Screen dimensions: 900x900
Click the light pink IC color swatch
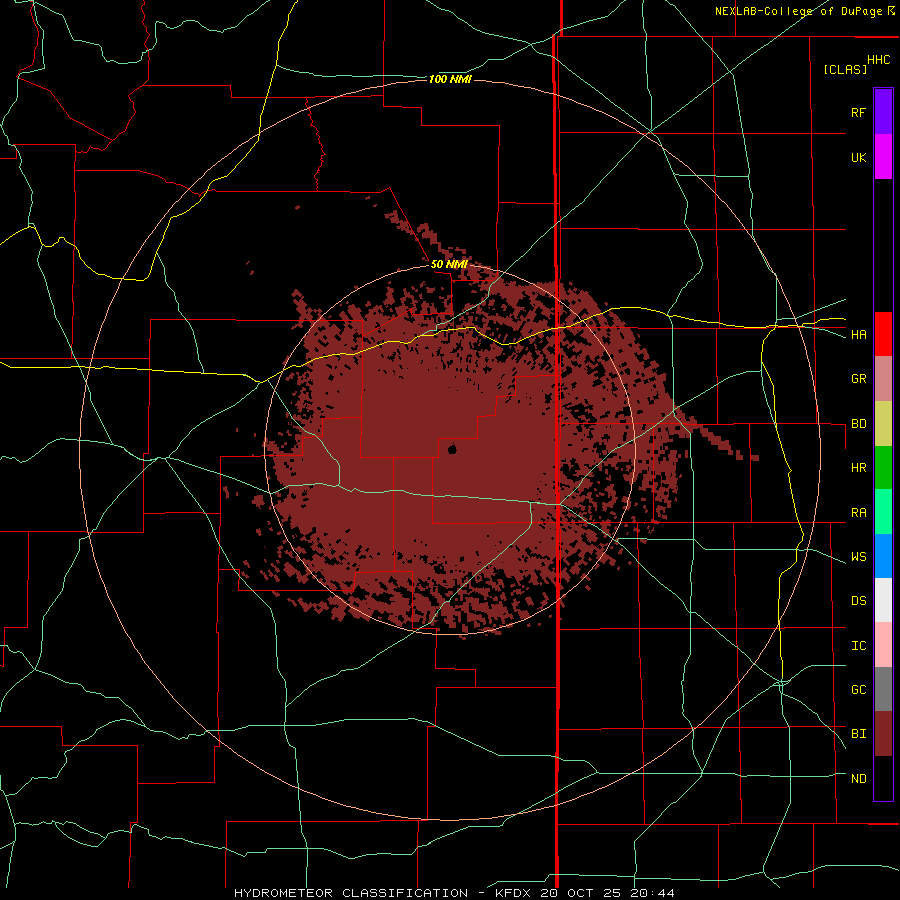pyautogui.click(x=883, y=645)
